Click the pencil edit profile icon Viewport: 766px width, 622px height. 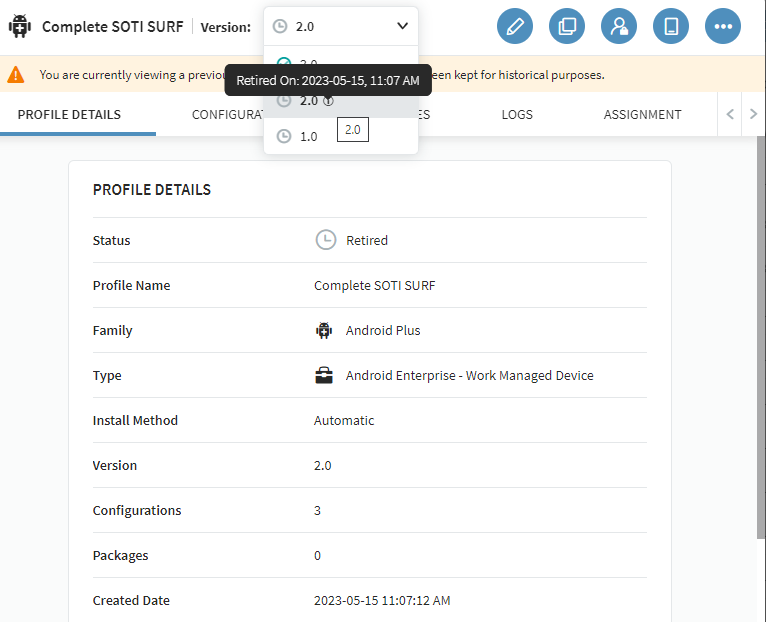515,26
